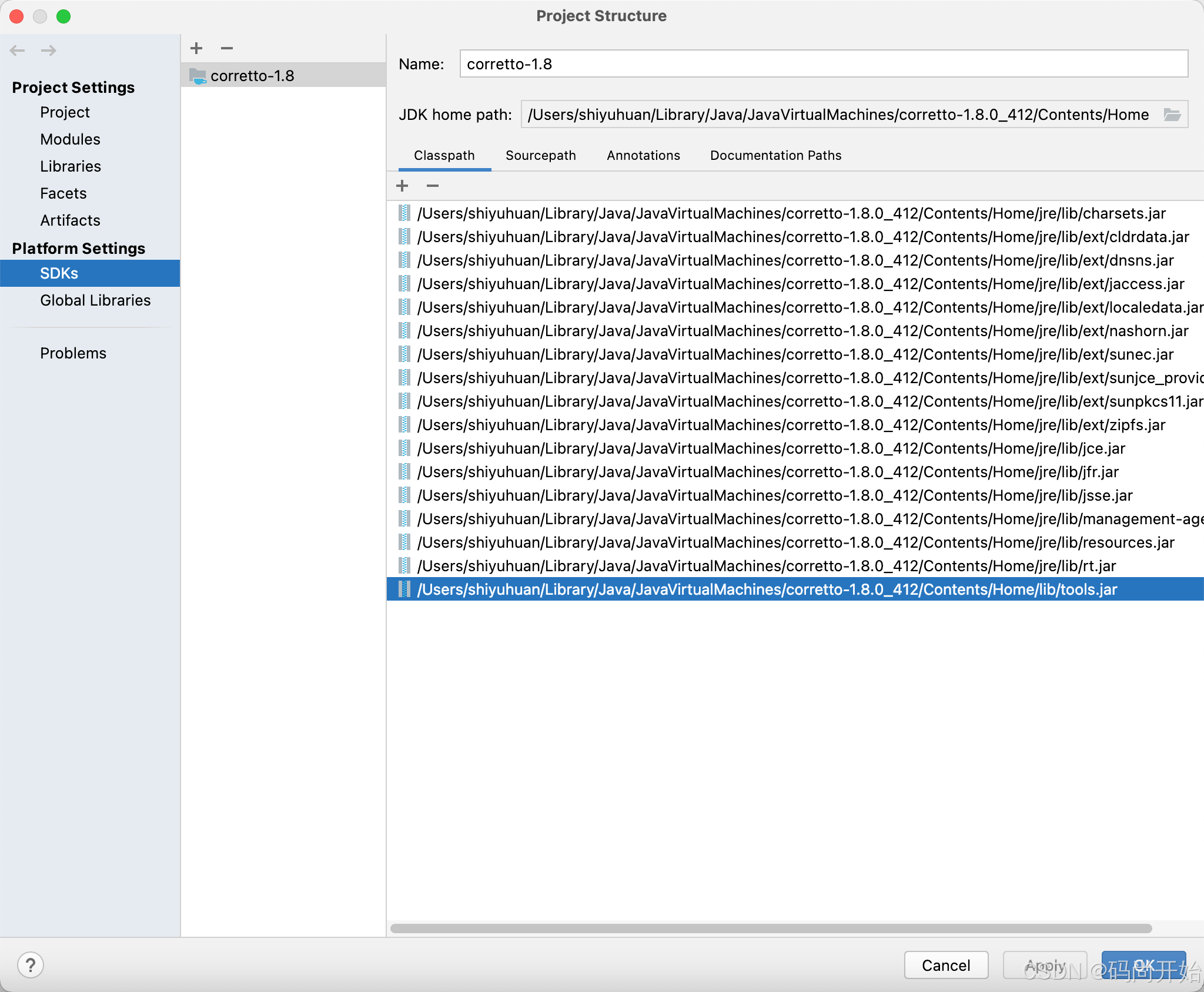1204x992 pixels.
Task: Open help with the question mark icon
Action: (31, 965)
